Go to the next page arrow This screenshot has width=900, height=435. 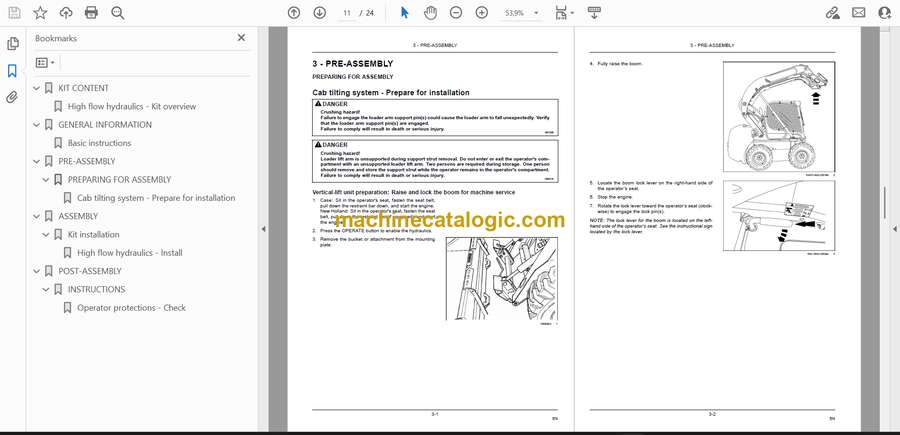tap(320, 13)
